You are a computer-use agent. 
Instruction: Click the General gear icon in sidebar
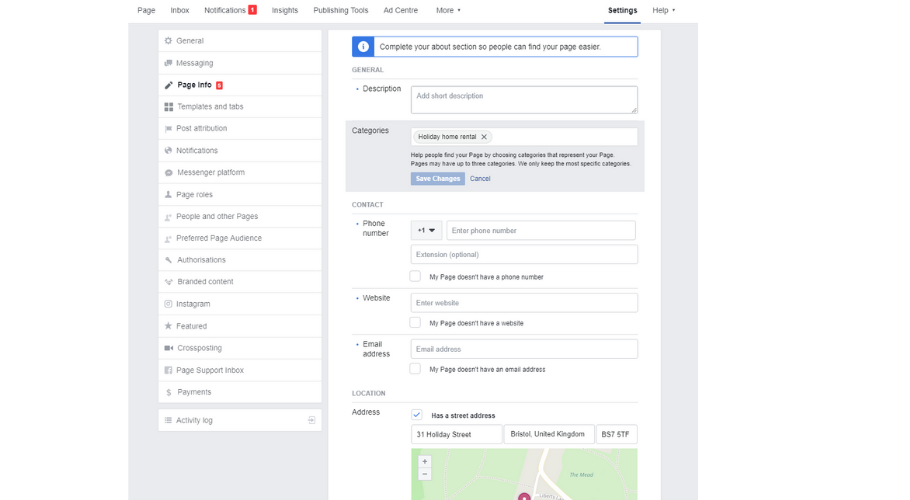click(168, 41)
